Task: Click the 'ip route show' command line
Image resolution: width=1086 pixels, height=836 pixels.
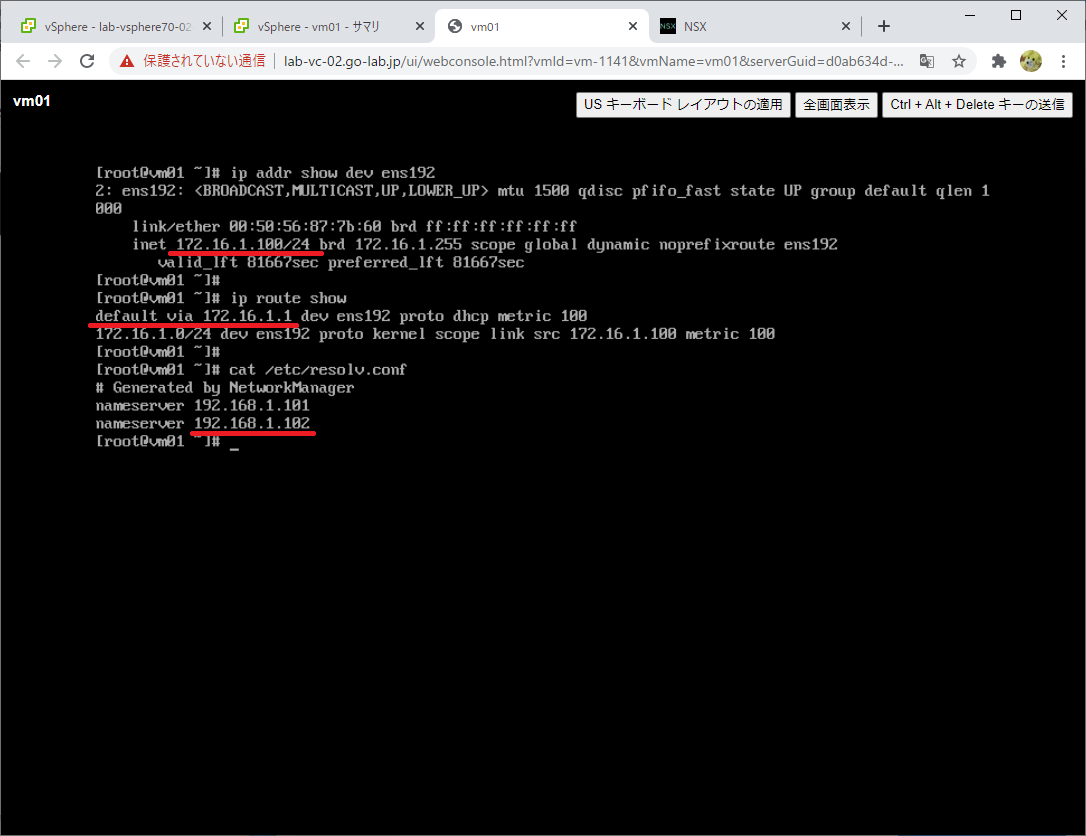Action: coord(221,298)
